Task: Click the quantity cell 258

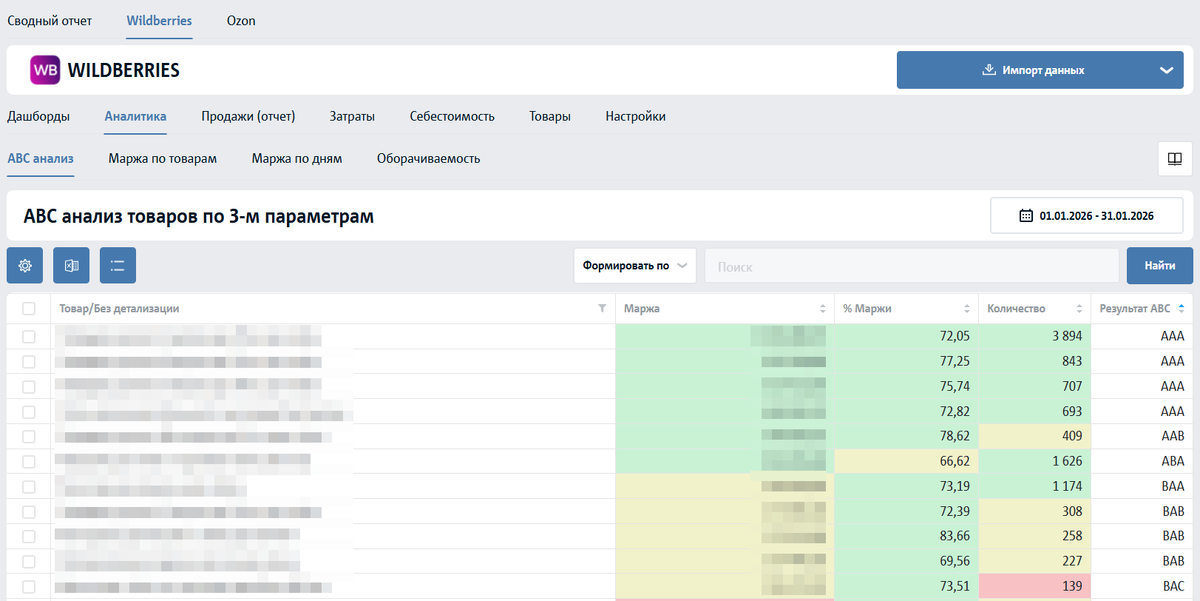Action: click(x=1034, y=536)
